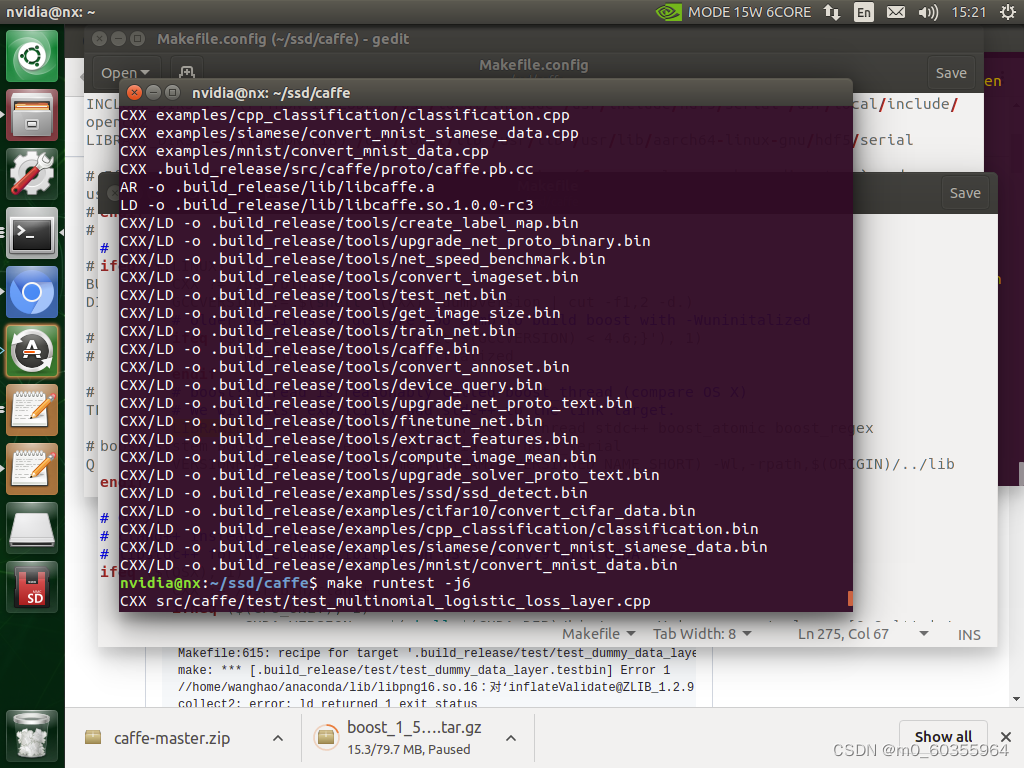
Task: Open second gedit text editor dock icon
Action: coord(32,469)
